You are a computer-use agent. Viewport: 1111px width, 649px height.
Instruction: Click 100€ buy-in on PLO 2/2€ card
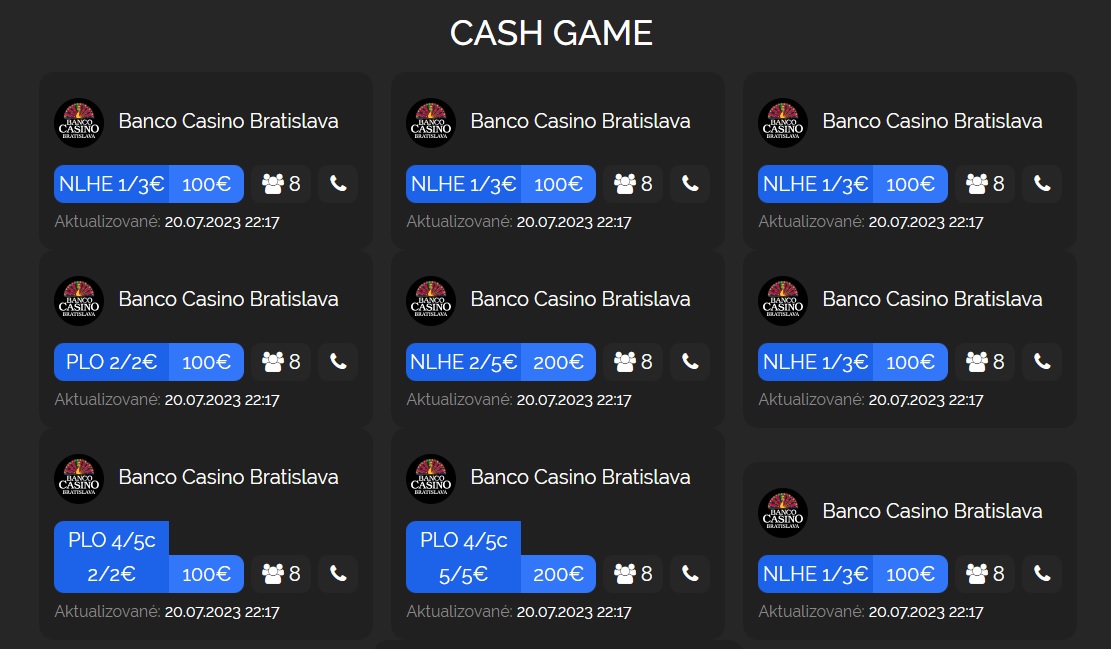point(206,362)
